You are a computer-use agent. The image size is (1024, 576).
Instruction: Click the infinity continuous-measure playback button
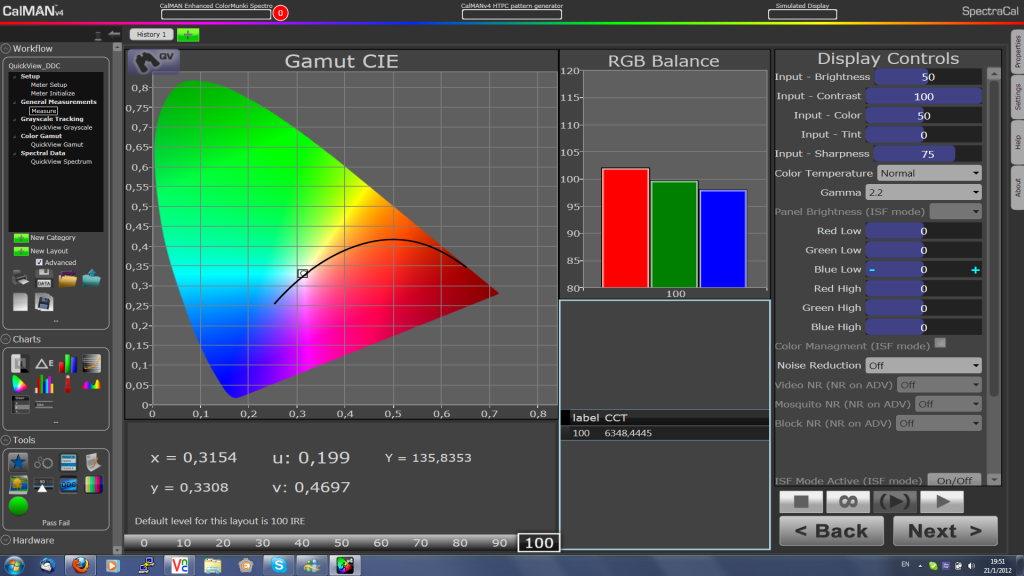pyautogui.click(x=848, y=501)
